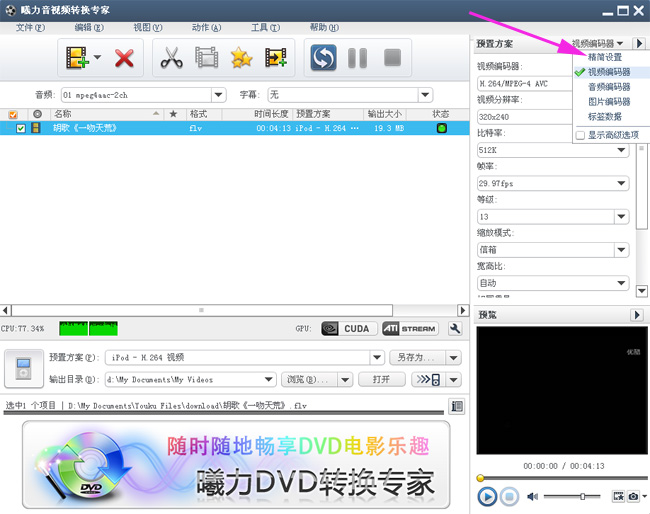The width and height of the screenshot is (650, 514).
Task: Open the 文件 menu
Action: click(30, 28)
